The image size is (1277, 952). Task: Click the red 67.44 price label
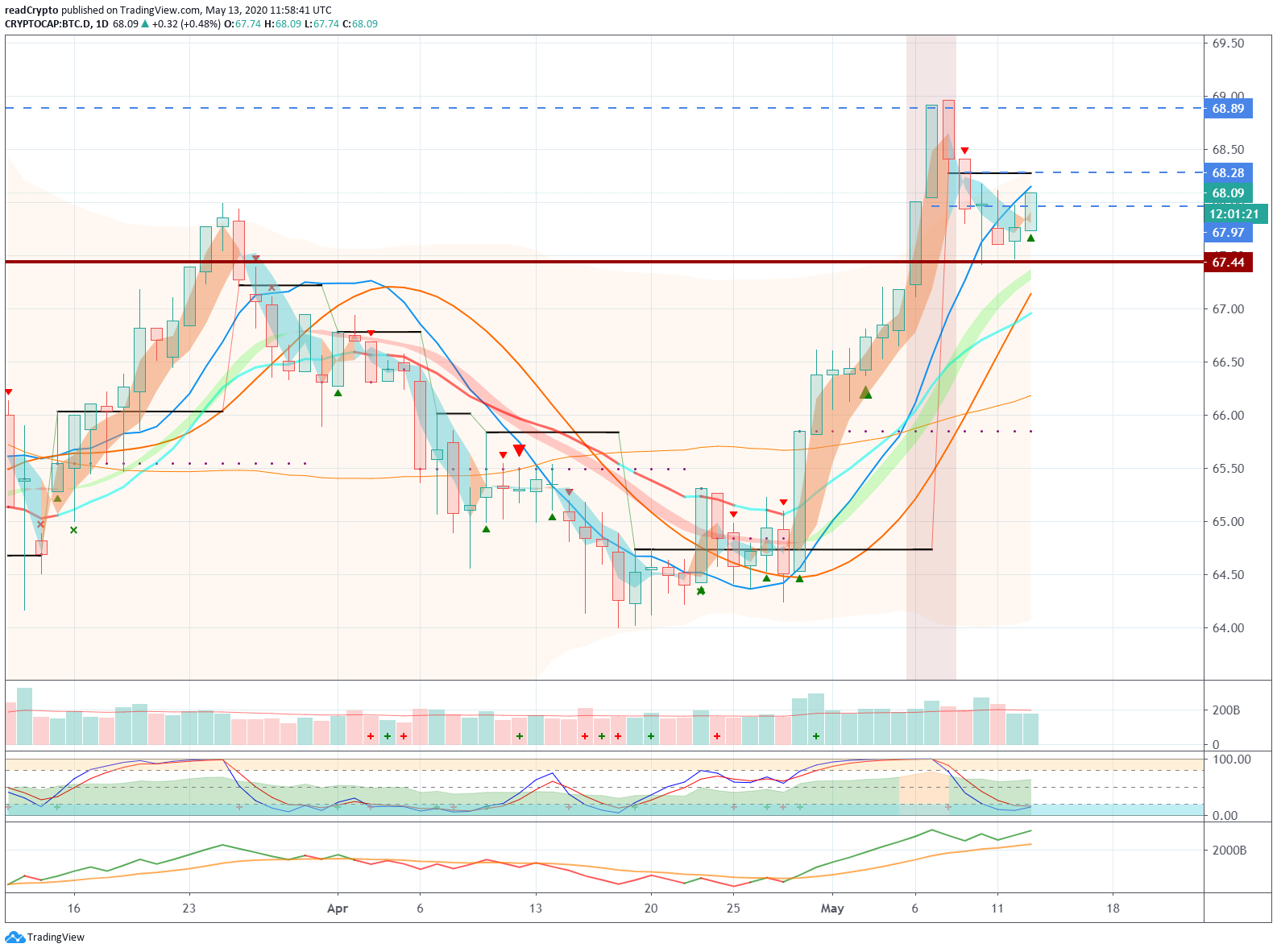(x=1228, y=263)
